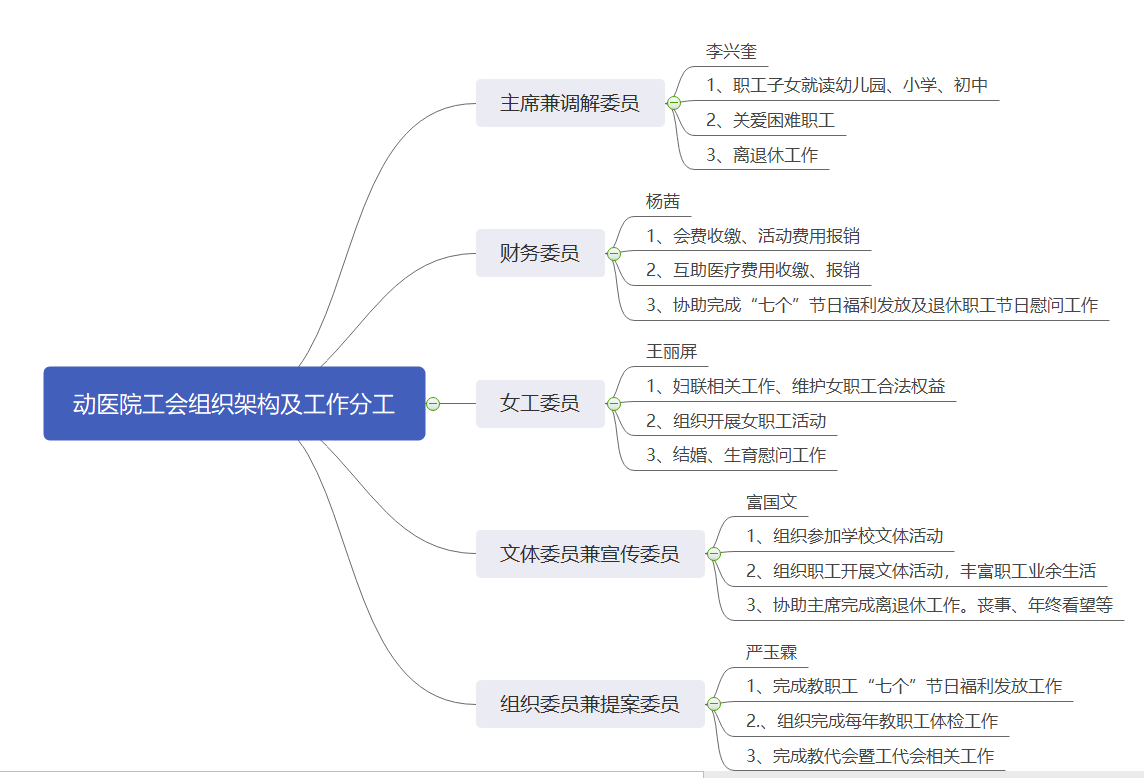
Task: Select the central topic 动医院工会组织架构及工作分工
Action: point(234,404)
